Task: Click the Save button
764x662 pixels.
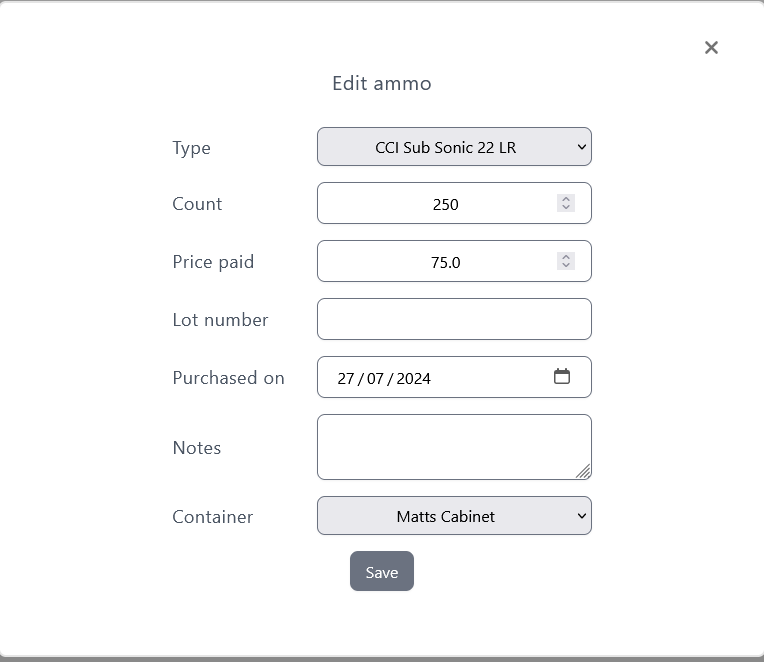Action: click(x=381, y=571)
